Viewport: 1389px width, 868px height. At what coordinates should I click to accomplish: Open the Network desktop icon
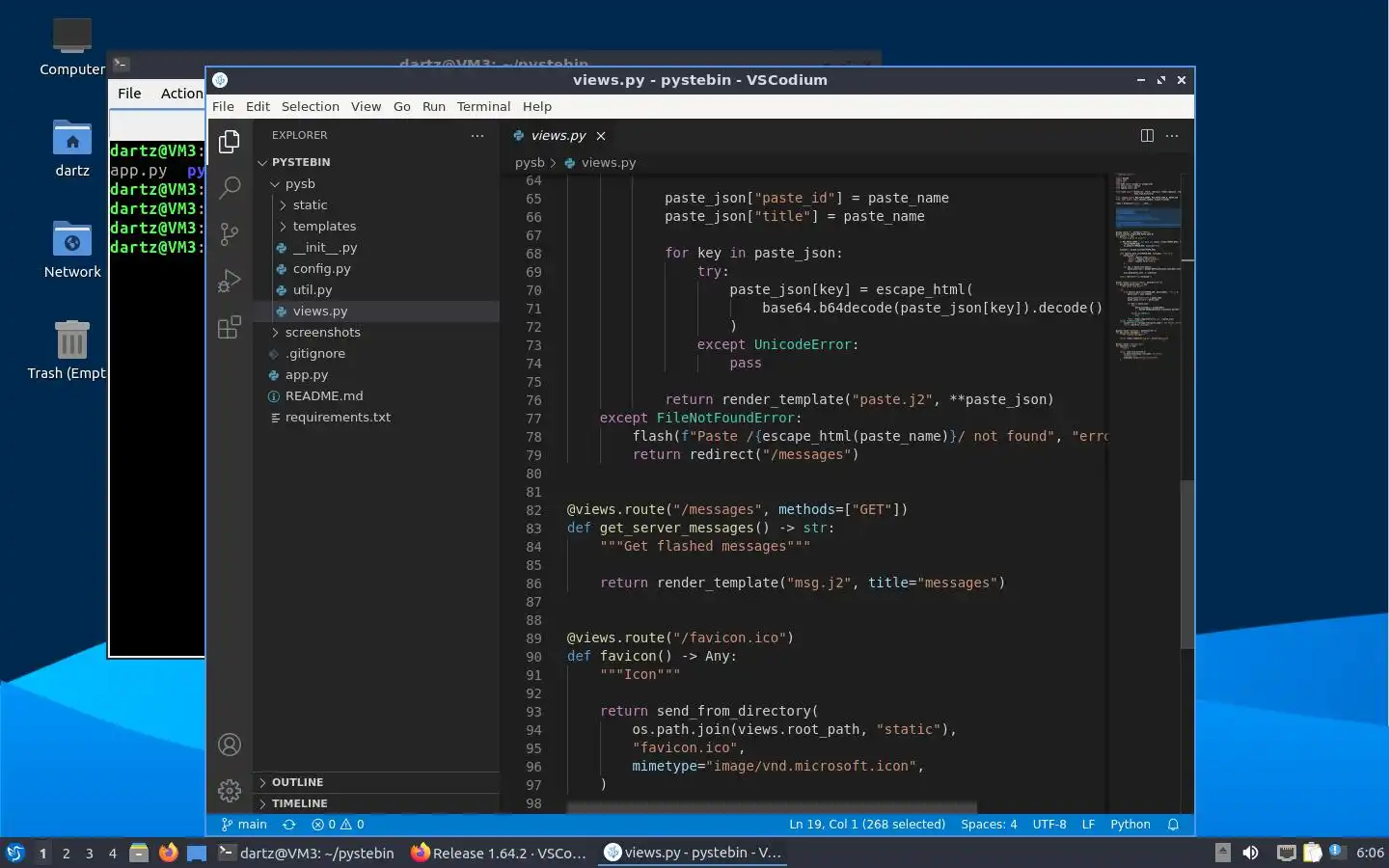tap(71, 251)
